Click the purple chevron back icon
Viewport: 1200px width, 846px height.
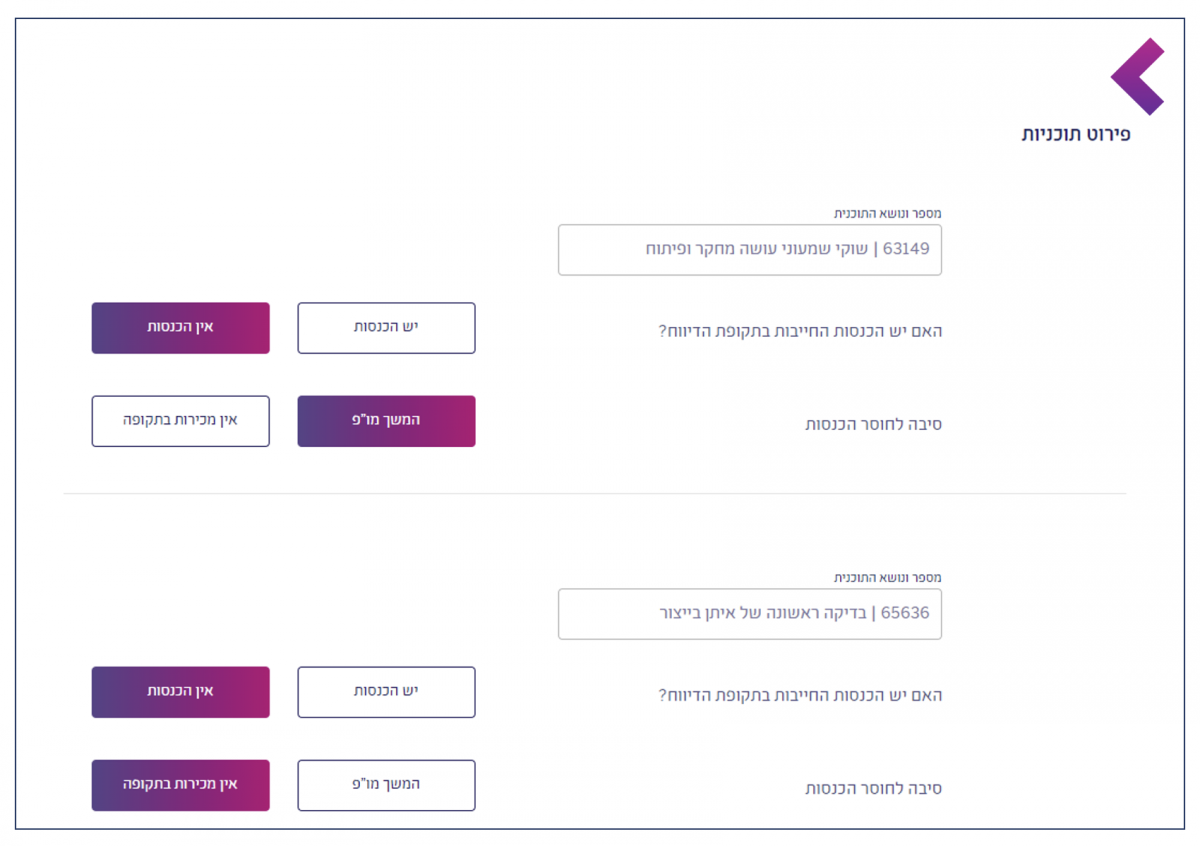click(x=1136, y=76)
